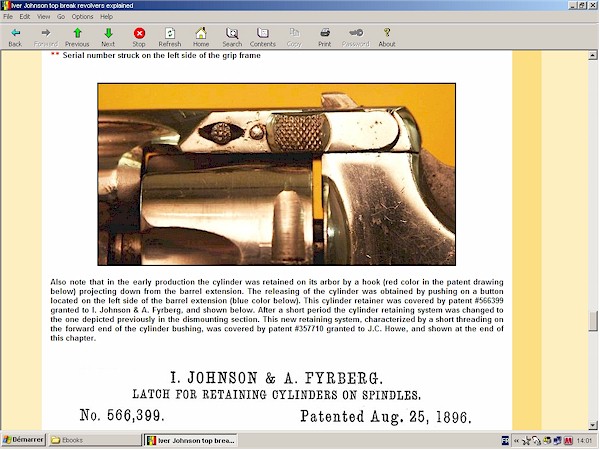Expand hidden tray icons with the chevron
600x450 pixels.
[x=516, y=441]
